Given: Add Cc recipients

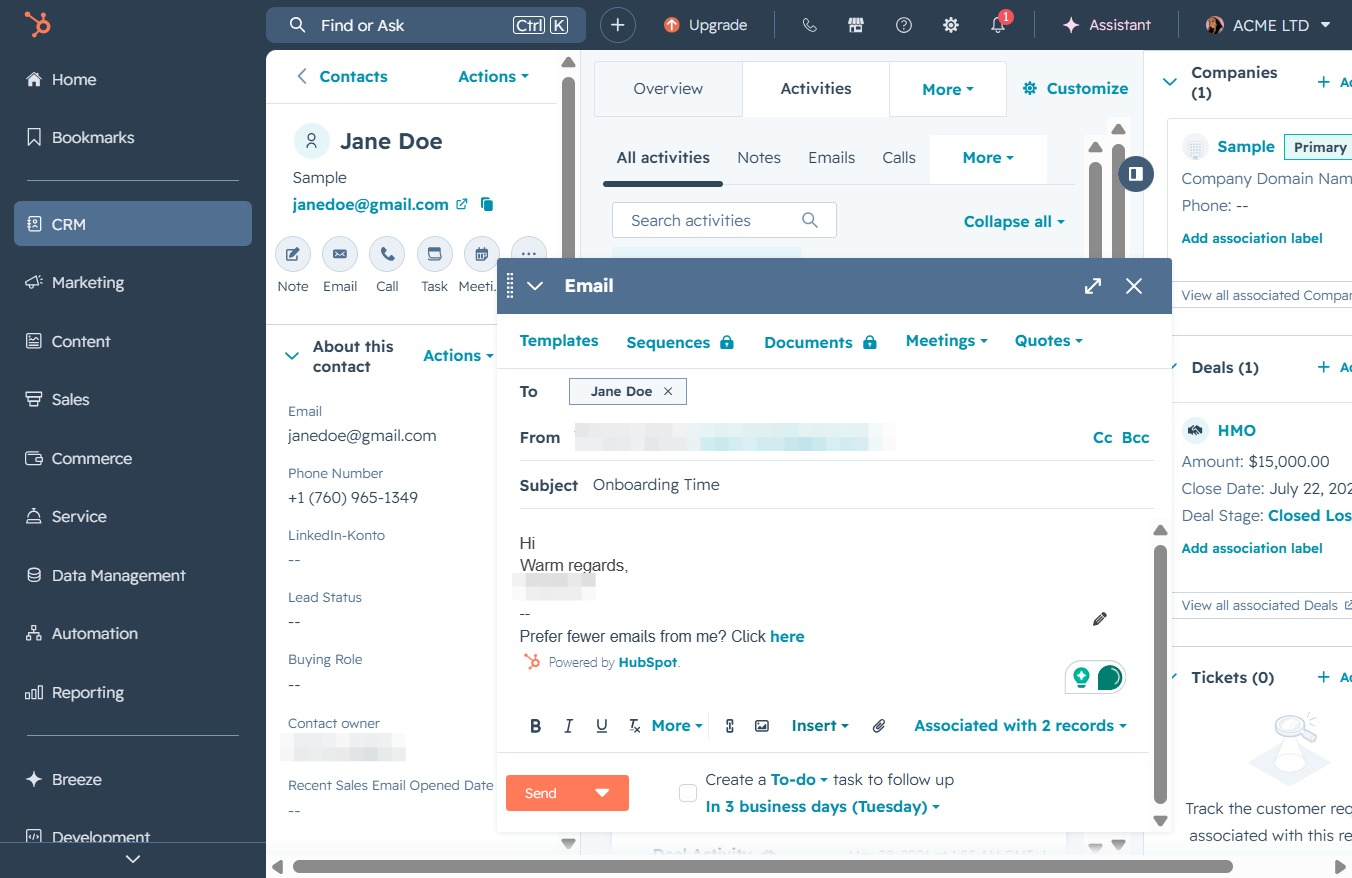Looking at the screenshot, I should pyautogui.click(x=1103, y=438).
